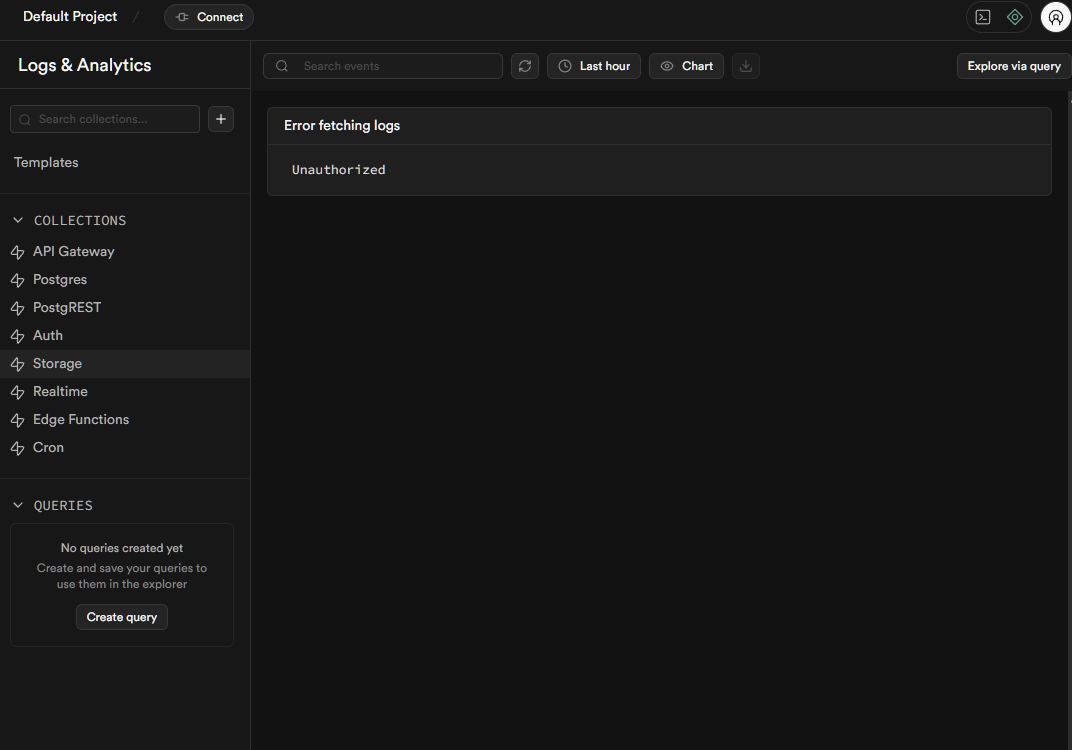Toggle the Chart visibility button
This screenshot has height=750, width=1072.
686,66
